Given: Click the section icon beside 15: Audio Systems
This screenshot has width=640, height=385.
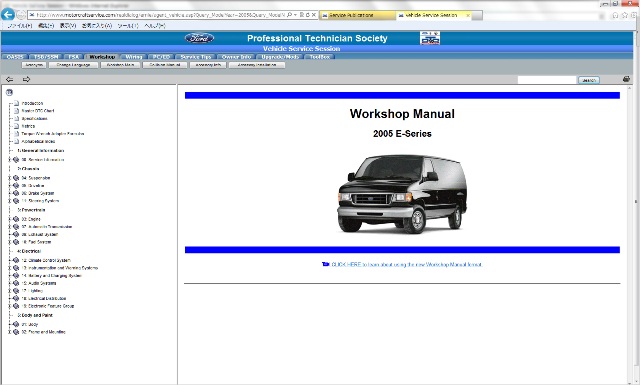Looking at the screenshot, I should 16,283.
